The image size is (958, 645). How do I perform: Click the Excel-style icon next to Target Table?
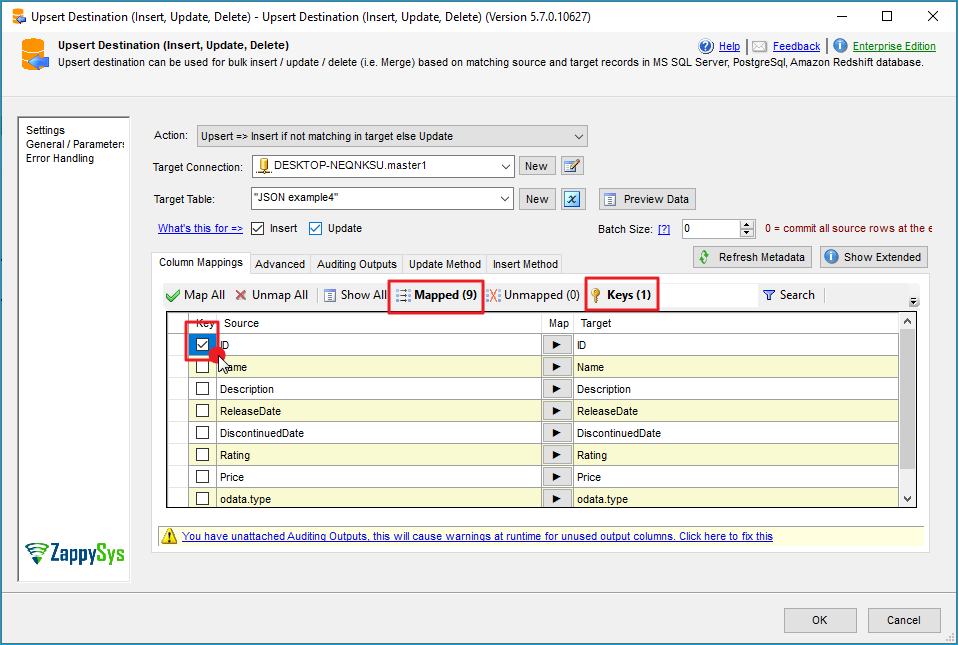572,199
